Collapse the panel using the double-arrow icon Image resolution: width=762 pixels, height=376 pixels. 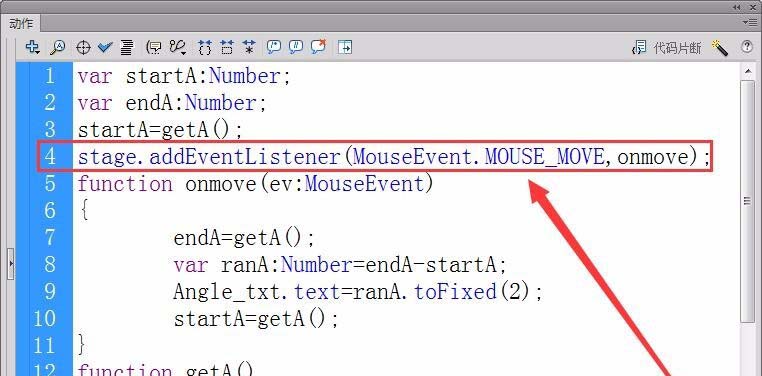(x=737, y=7)
